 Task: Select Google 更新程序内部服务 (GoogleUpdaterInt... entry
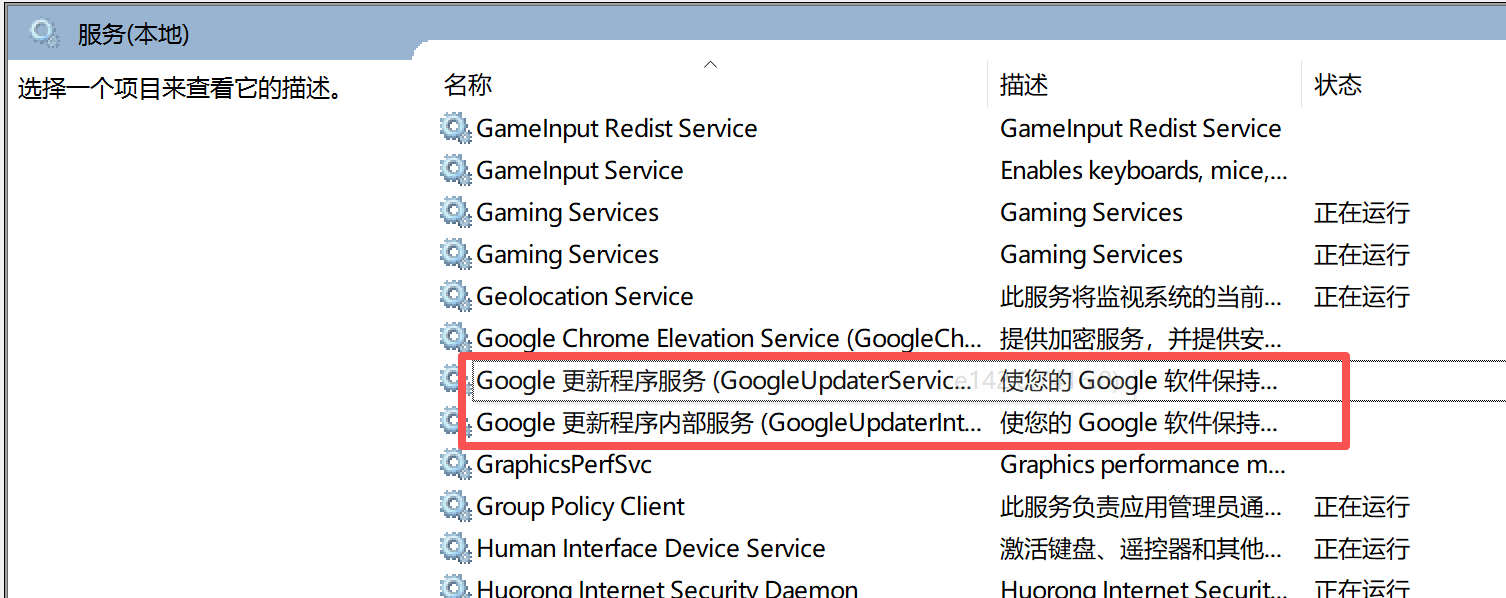pyautogui.click(x=729, y=422)
